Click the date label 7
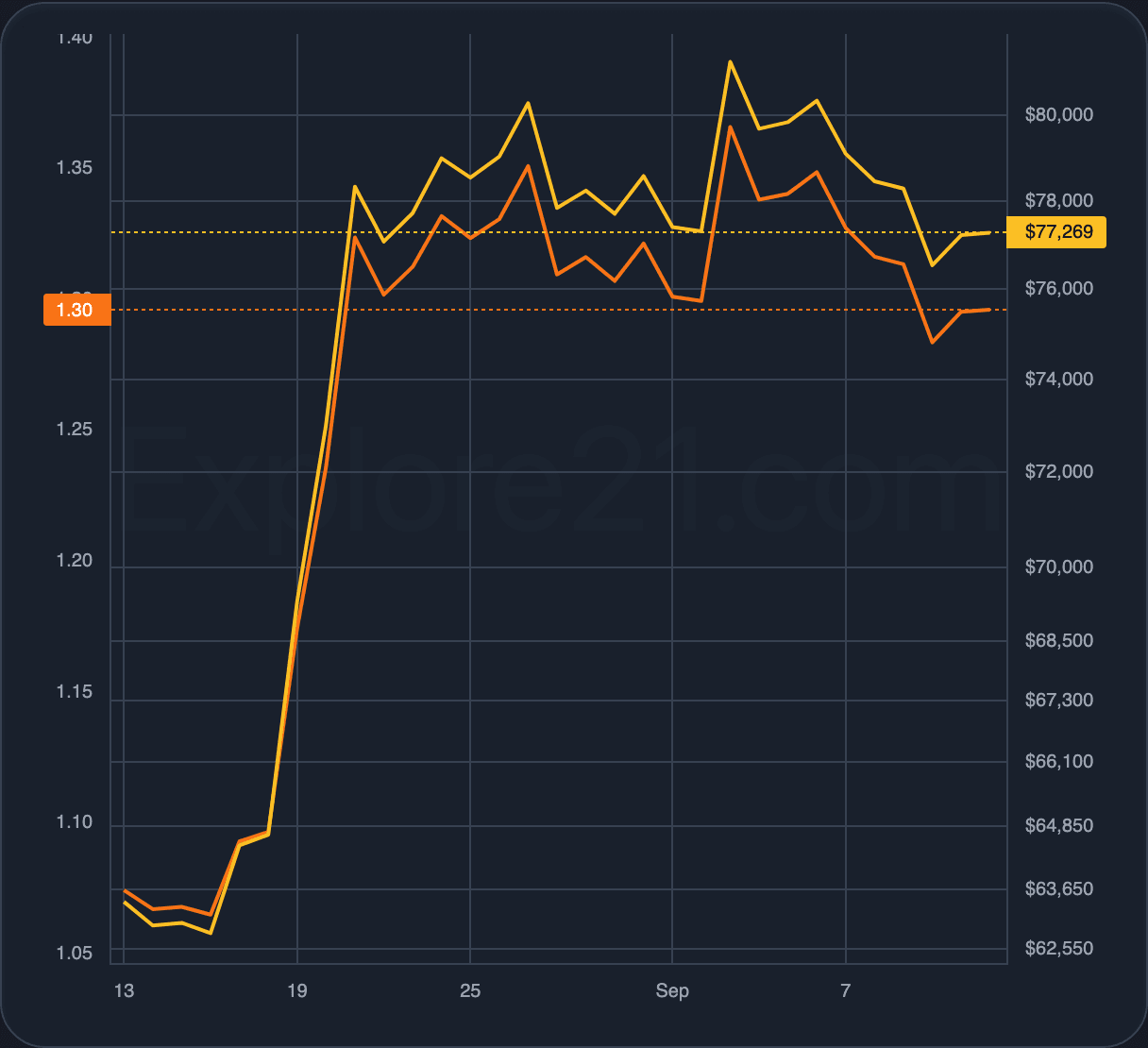Screen dimensions: 1148x1048 [x=846, y=991]
